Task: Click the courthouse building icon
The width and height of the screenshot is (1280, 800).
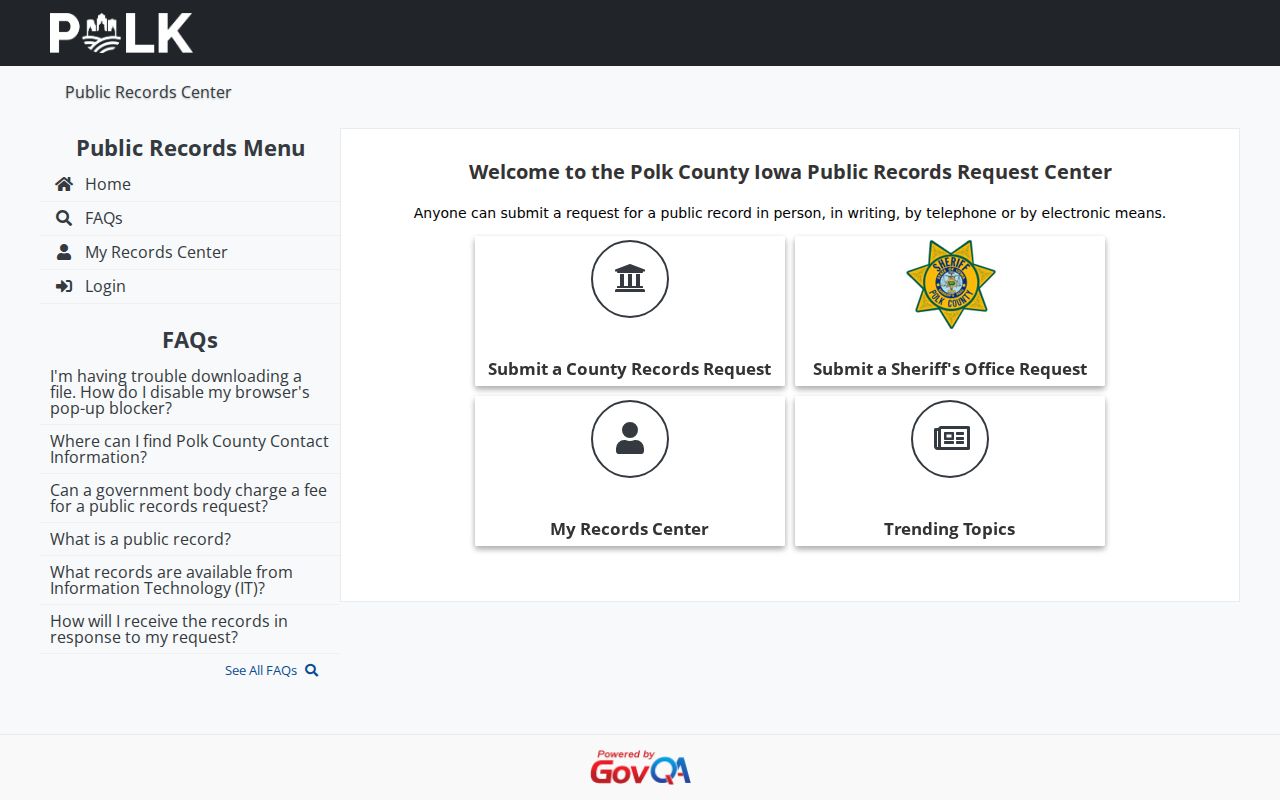Action: (630, 279)
